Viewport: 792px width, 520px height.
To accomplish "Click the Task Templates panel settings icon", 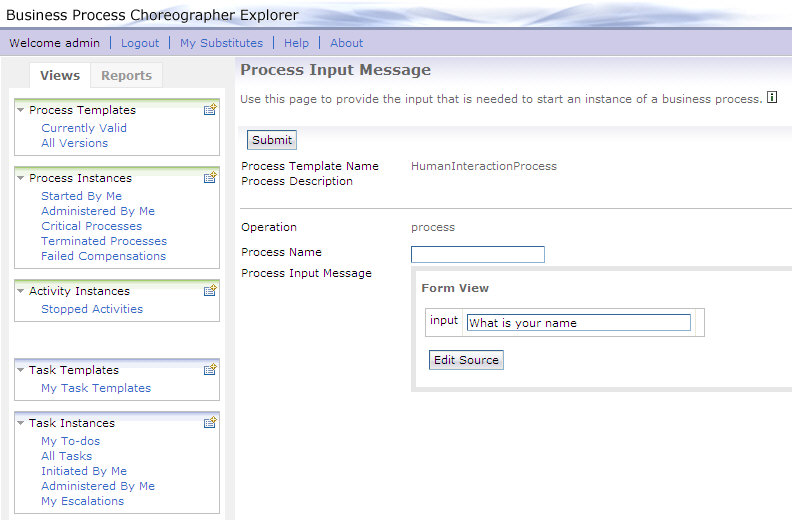I will click(x=210, y=370).
